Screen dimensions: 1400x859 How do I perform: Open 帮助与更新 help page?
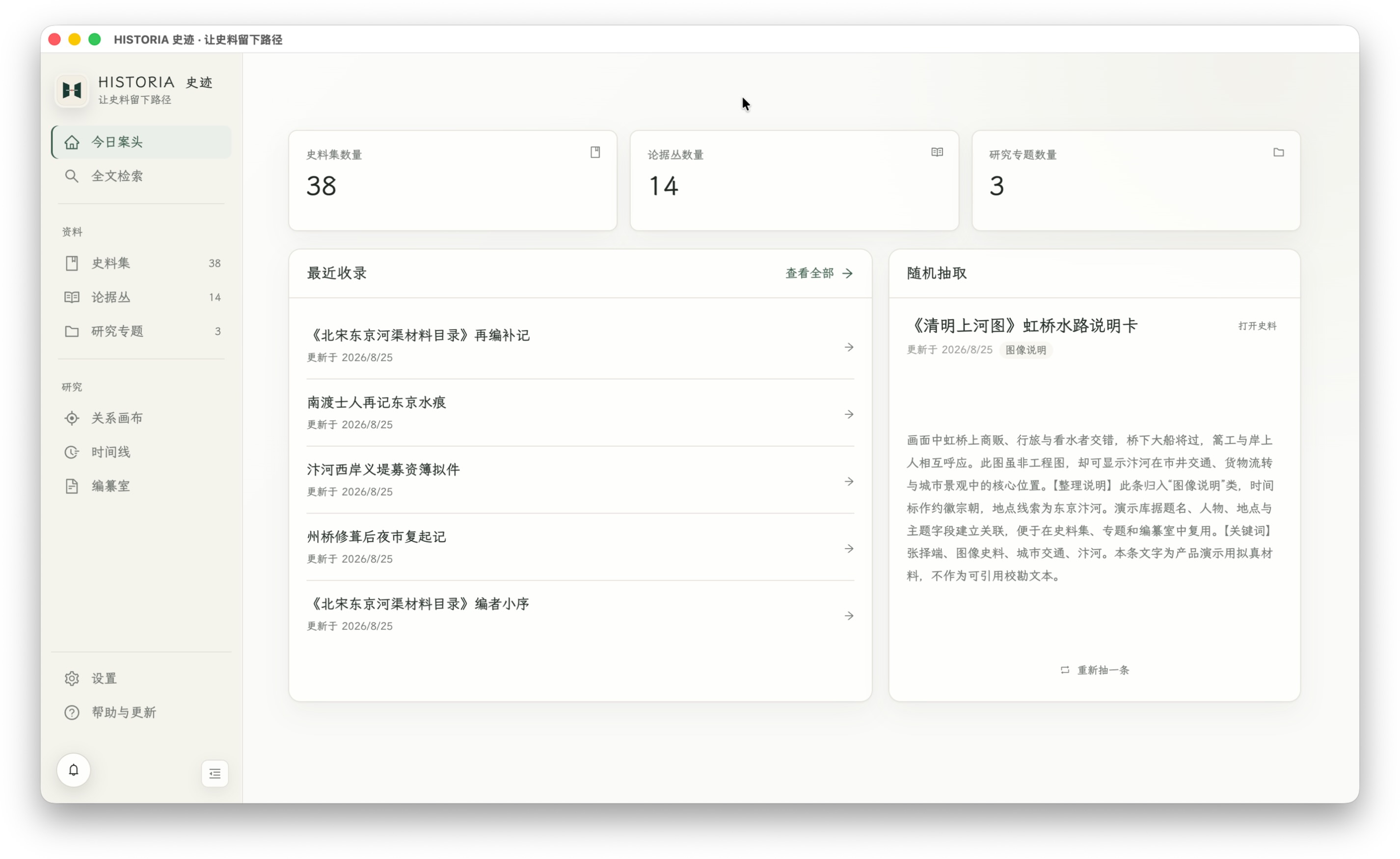141,712
